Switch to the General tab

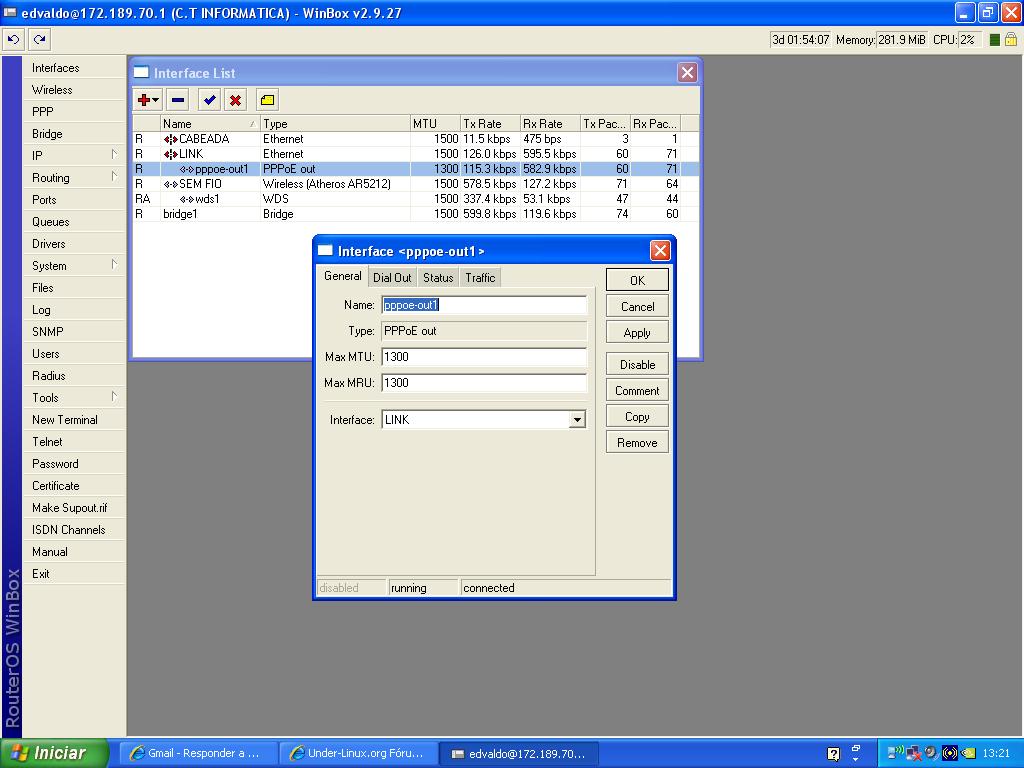[342, 276]
